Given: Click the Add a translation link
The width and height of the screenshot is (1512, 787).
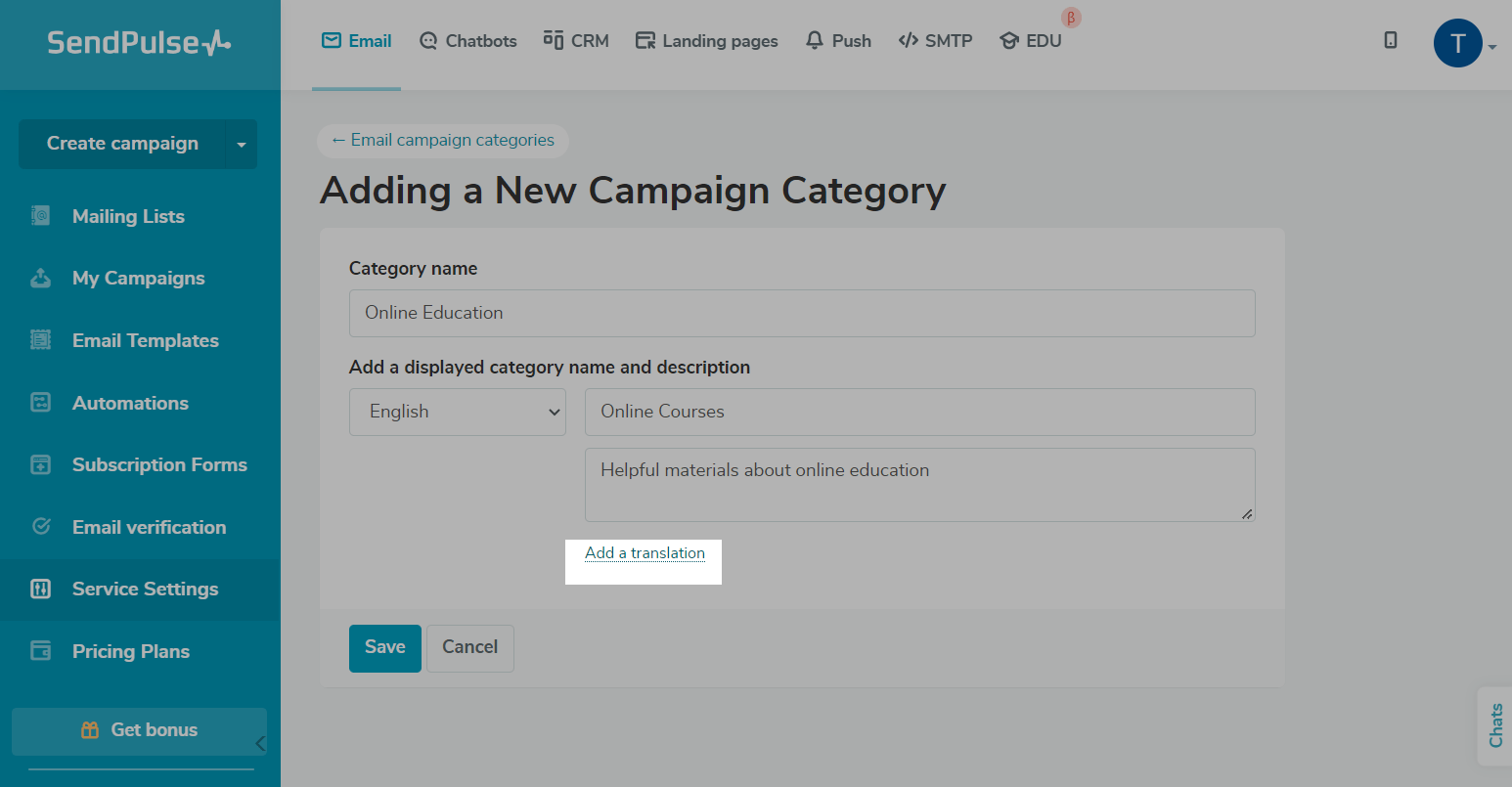Looking at the screenshot, I should pyautogui.click(x=645, y=553).
